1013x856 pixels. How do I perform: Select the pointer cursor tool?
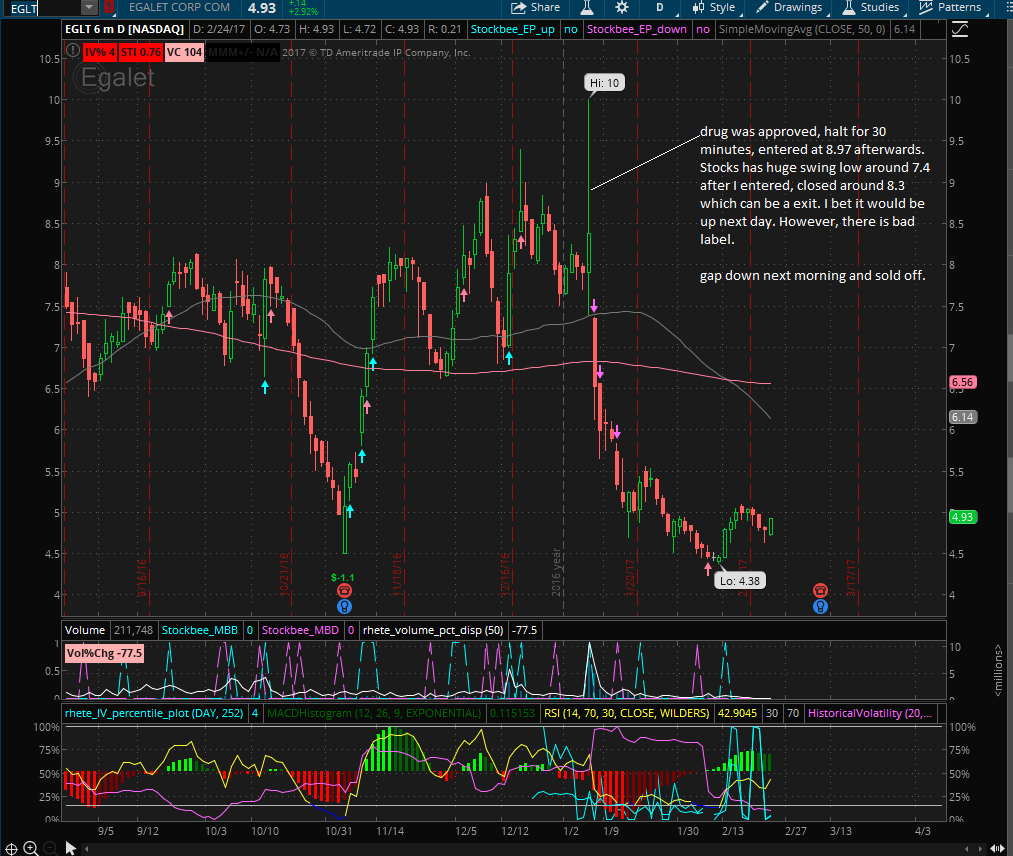(70, 848)
